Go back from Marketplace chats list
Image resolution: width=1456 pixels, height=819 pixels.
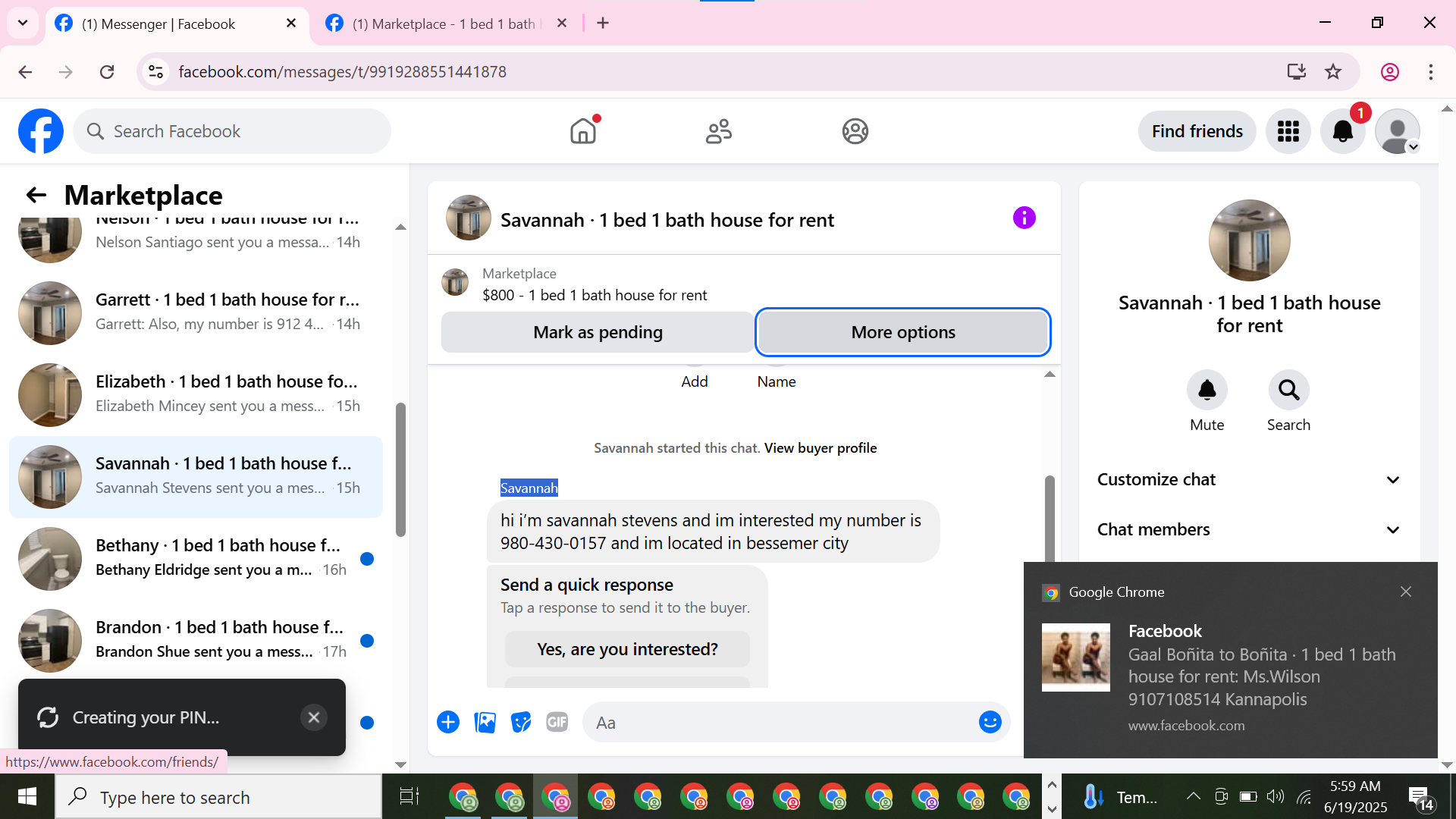(36, 195)
